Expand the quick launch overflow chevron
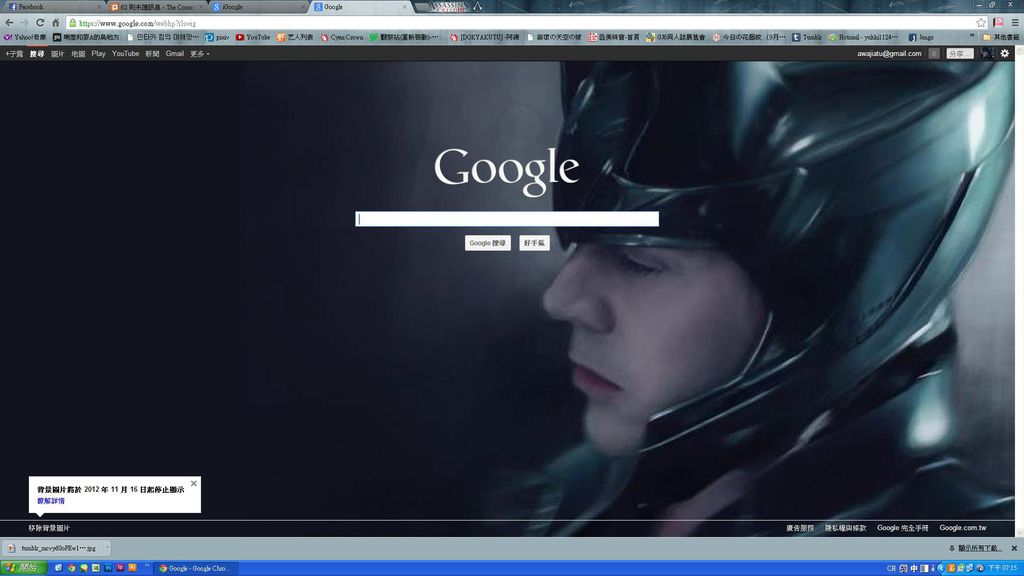This screenshot has width=1024, height=576. click(x=146, y=567)
